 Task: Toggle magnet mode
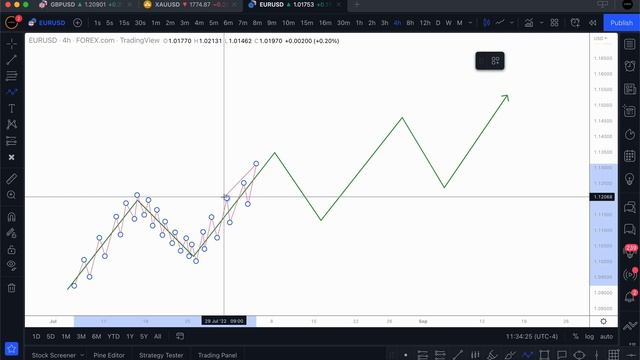click(x=11, y=217)
